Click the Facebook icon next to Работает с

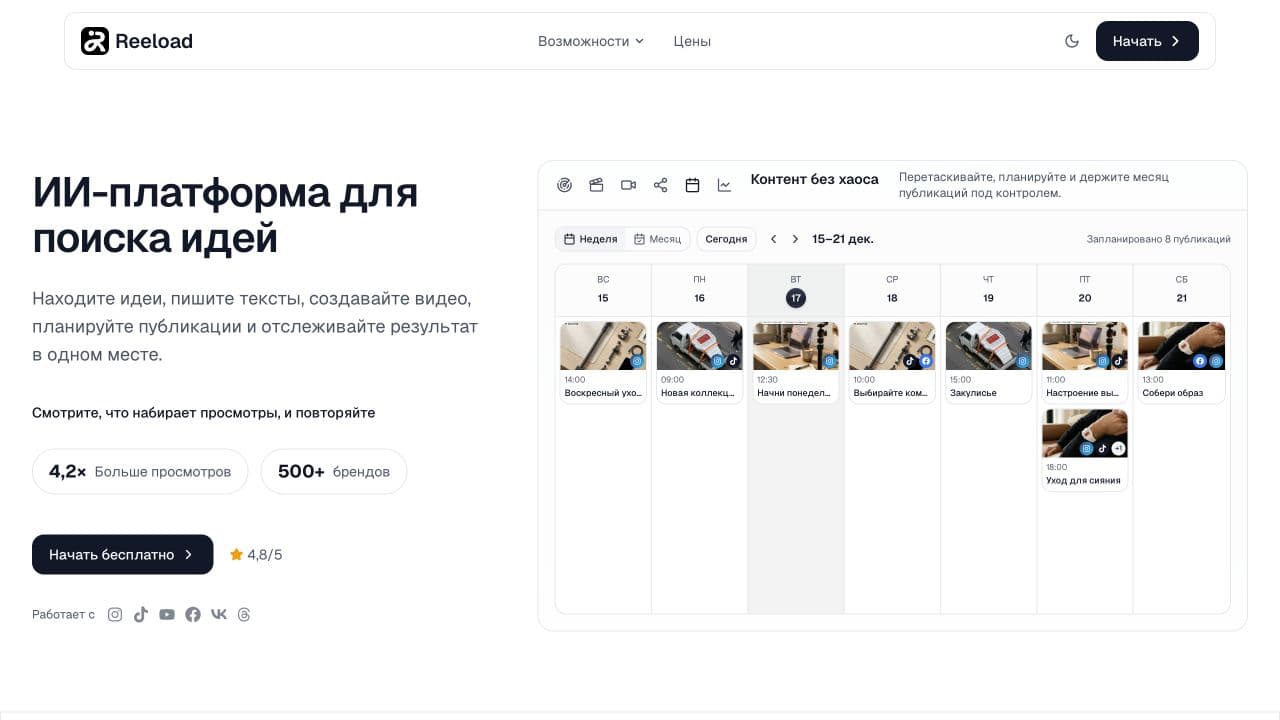193,614
